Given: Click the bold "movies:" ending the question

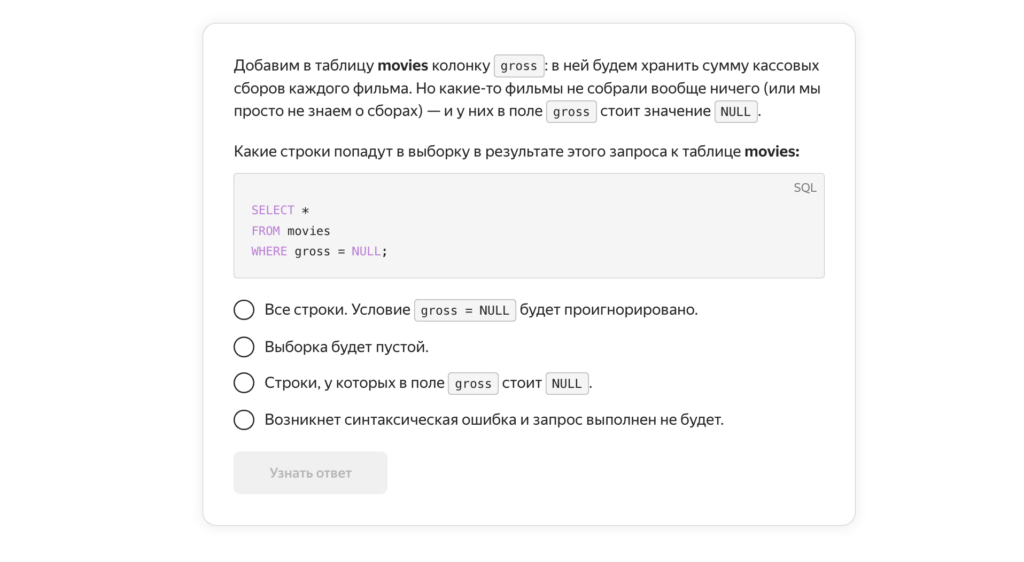Looking at the screenshot, I should tap(772, 152).
